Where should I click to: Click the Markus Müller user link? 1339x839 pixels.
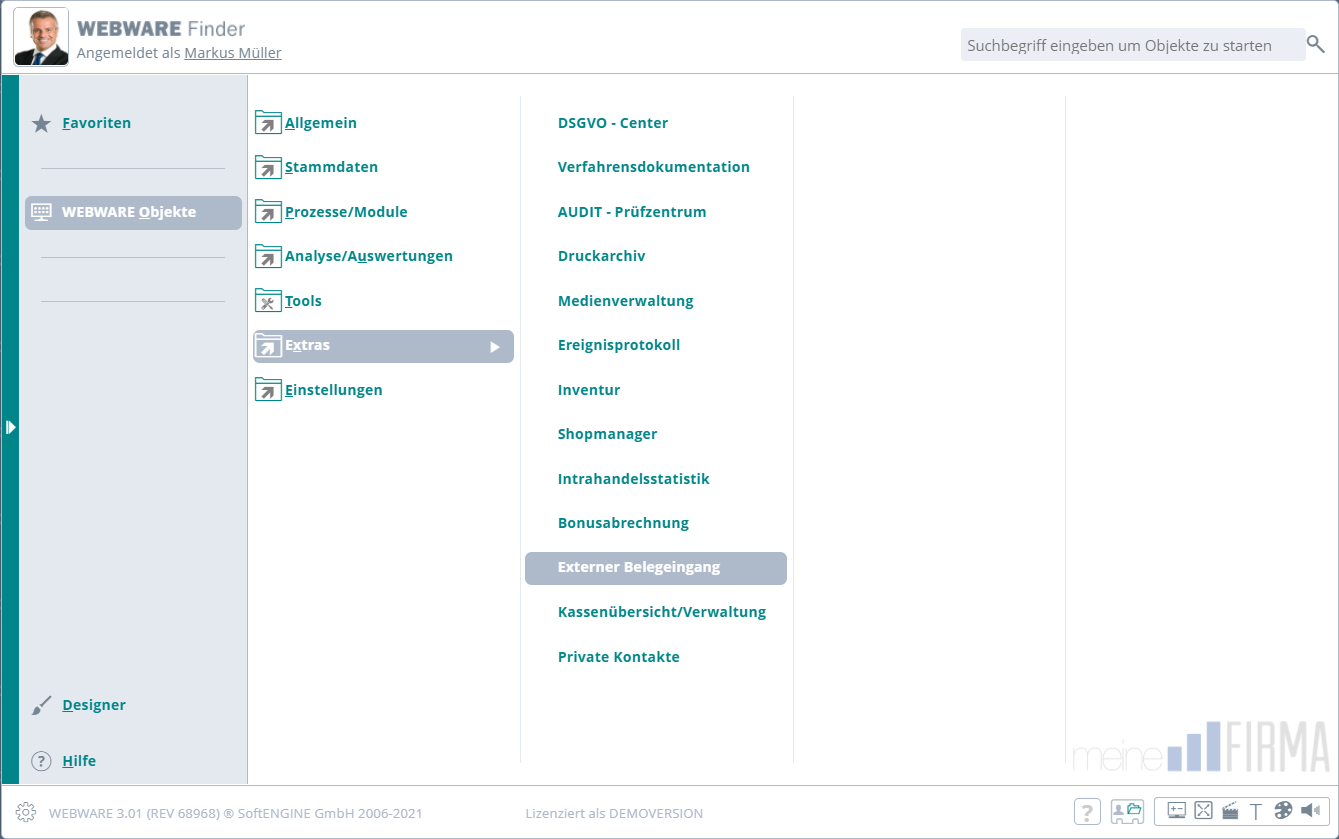click(232, 53)
